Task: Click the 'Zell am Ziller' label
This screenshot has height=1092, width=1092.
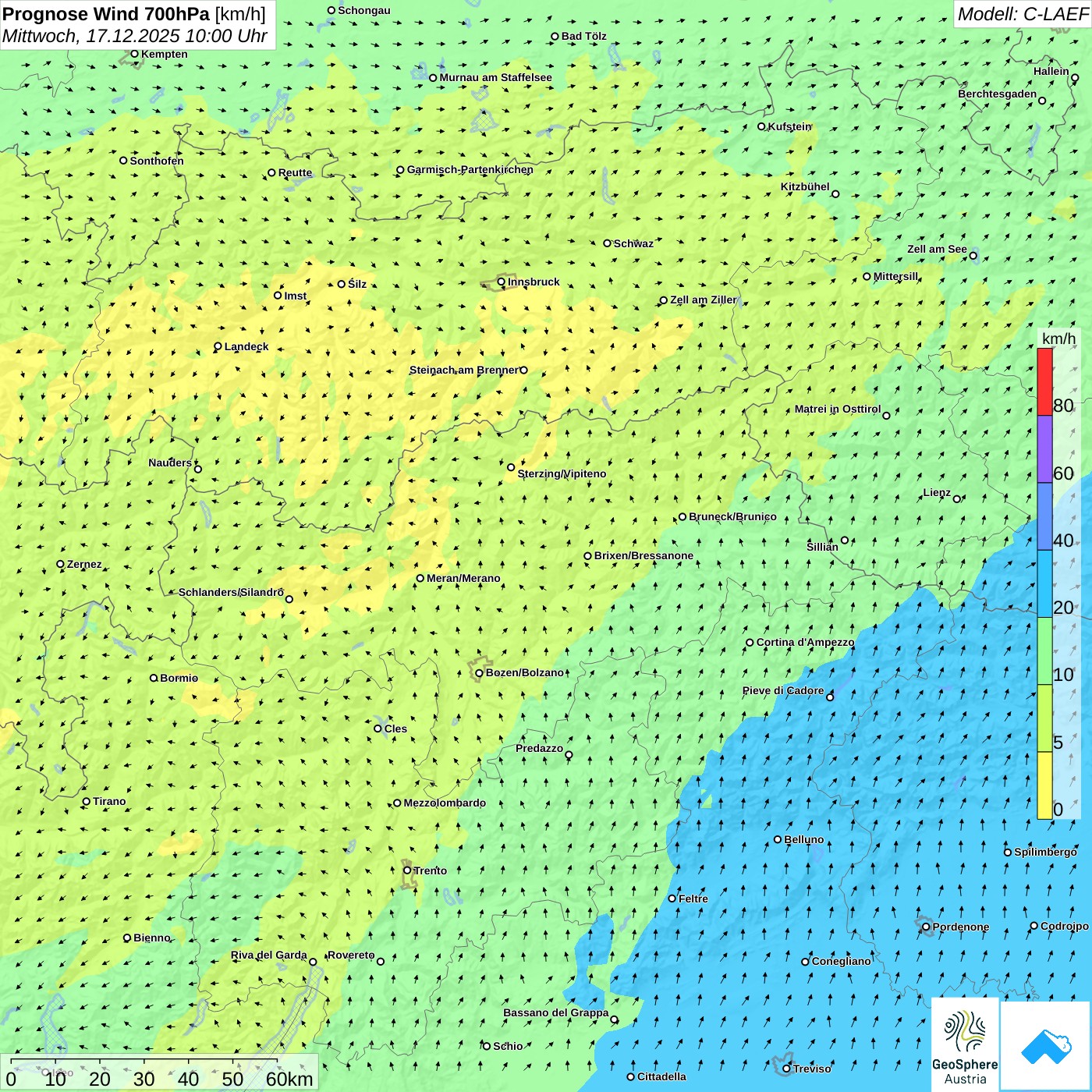Action: point(703,300)
